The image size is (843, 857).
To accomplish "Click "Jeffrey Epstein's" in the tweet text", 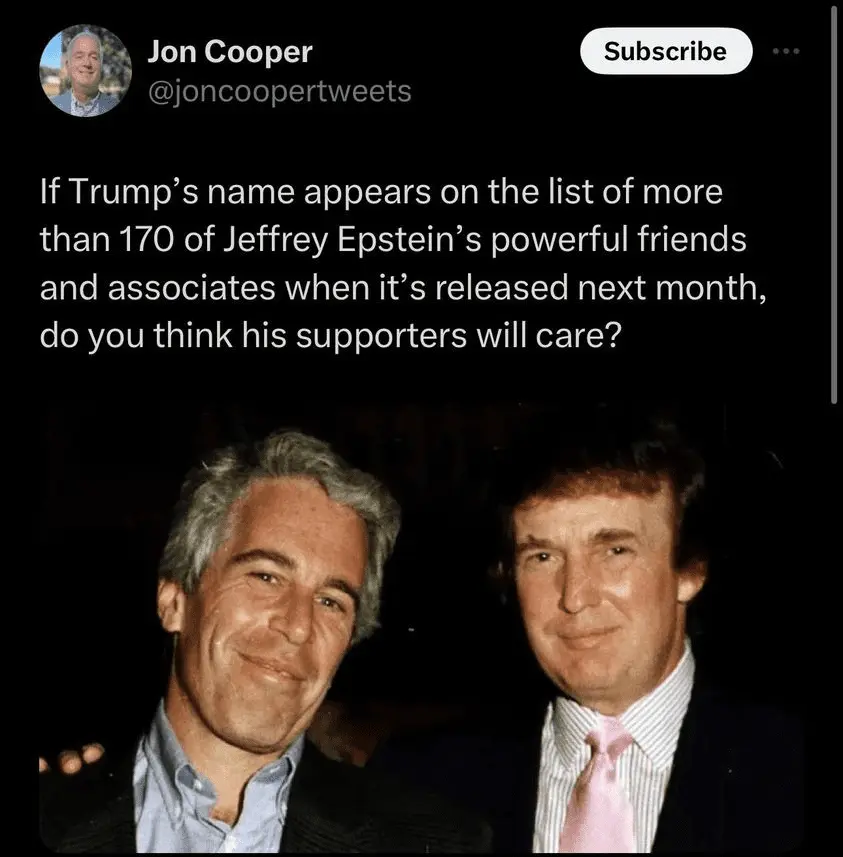I will pyautogui.click(x=353, y=240).
